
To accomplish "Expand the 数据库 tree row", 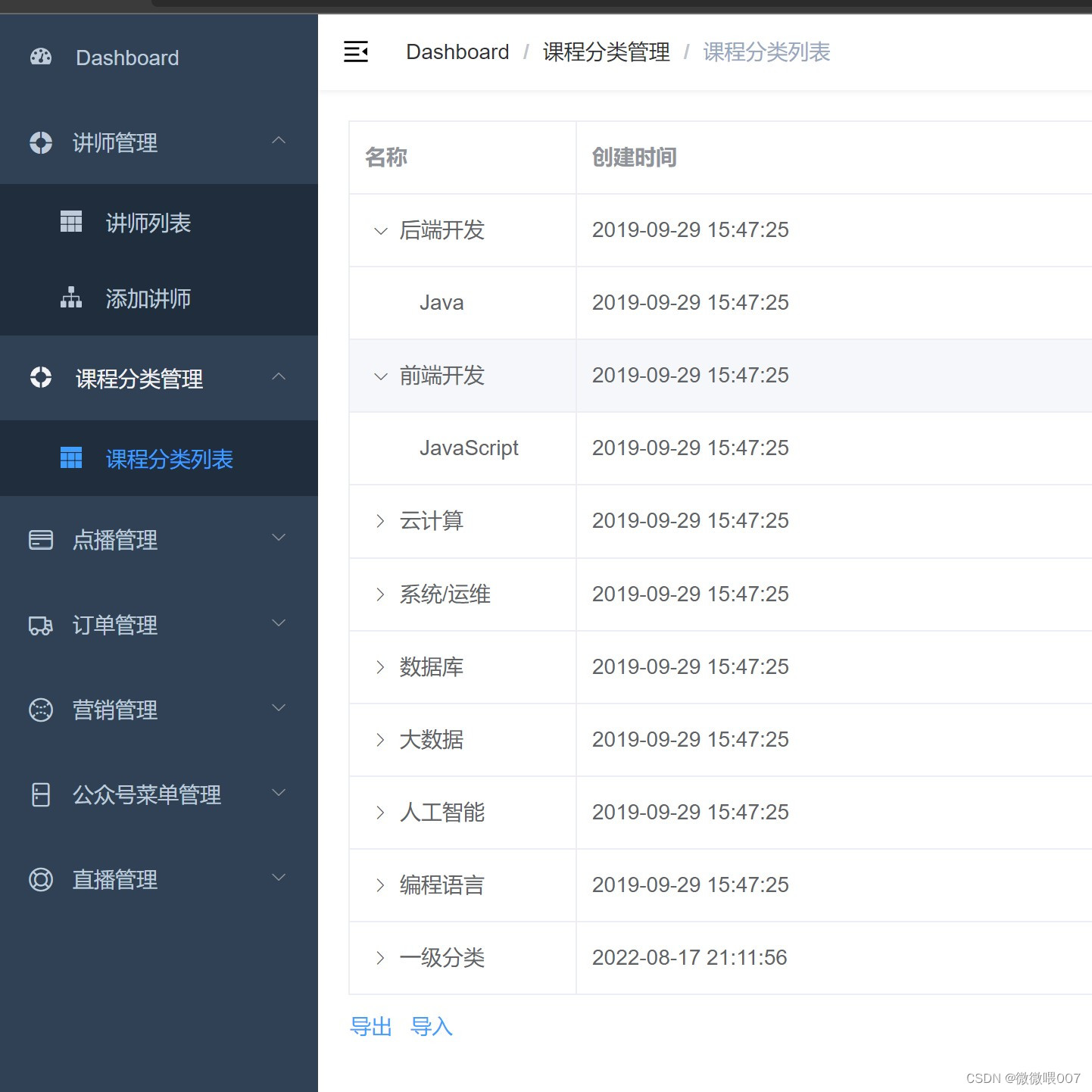I will (381, 667).
